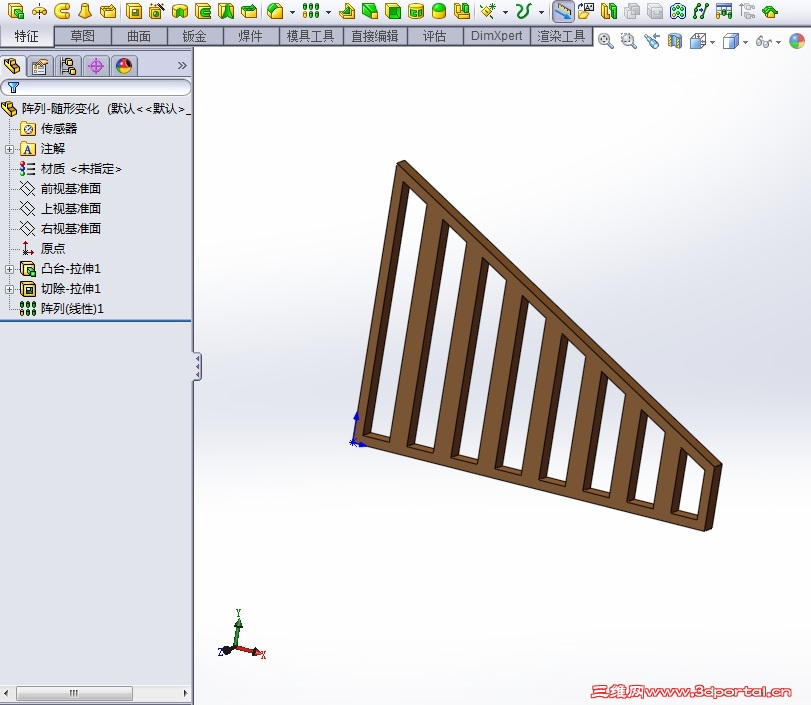Select 材质 <未指定> item
The height and width of the screenshot is (705, 811).
(81, 169)
